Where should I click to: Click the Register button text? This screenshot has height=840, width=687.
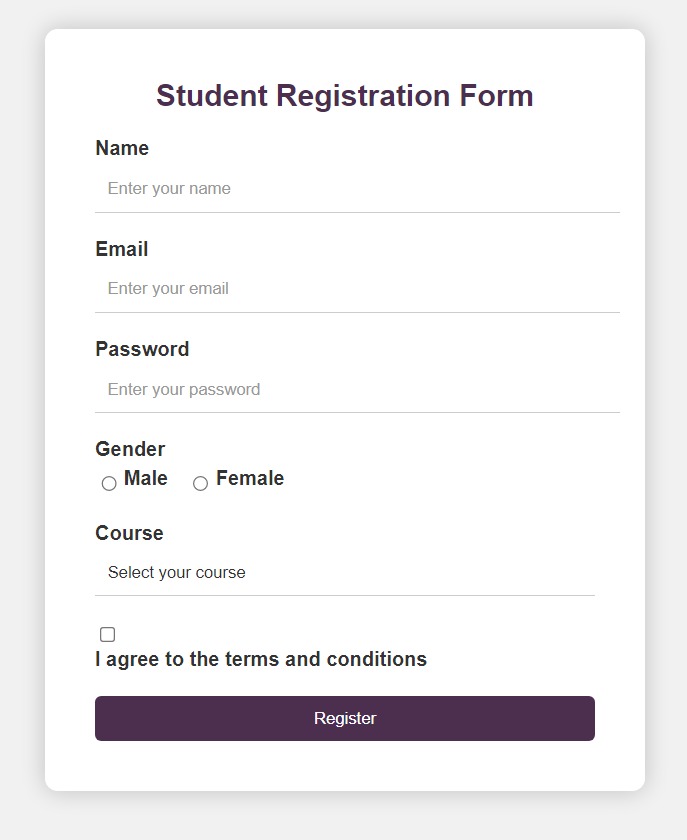tap(345, 718)
